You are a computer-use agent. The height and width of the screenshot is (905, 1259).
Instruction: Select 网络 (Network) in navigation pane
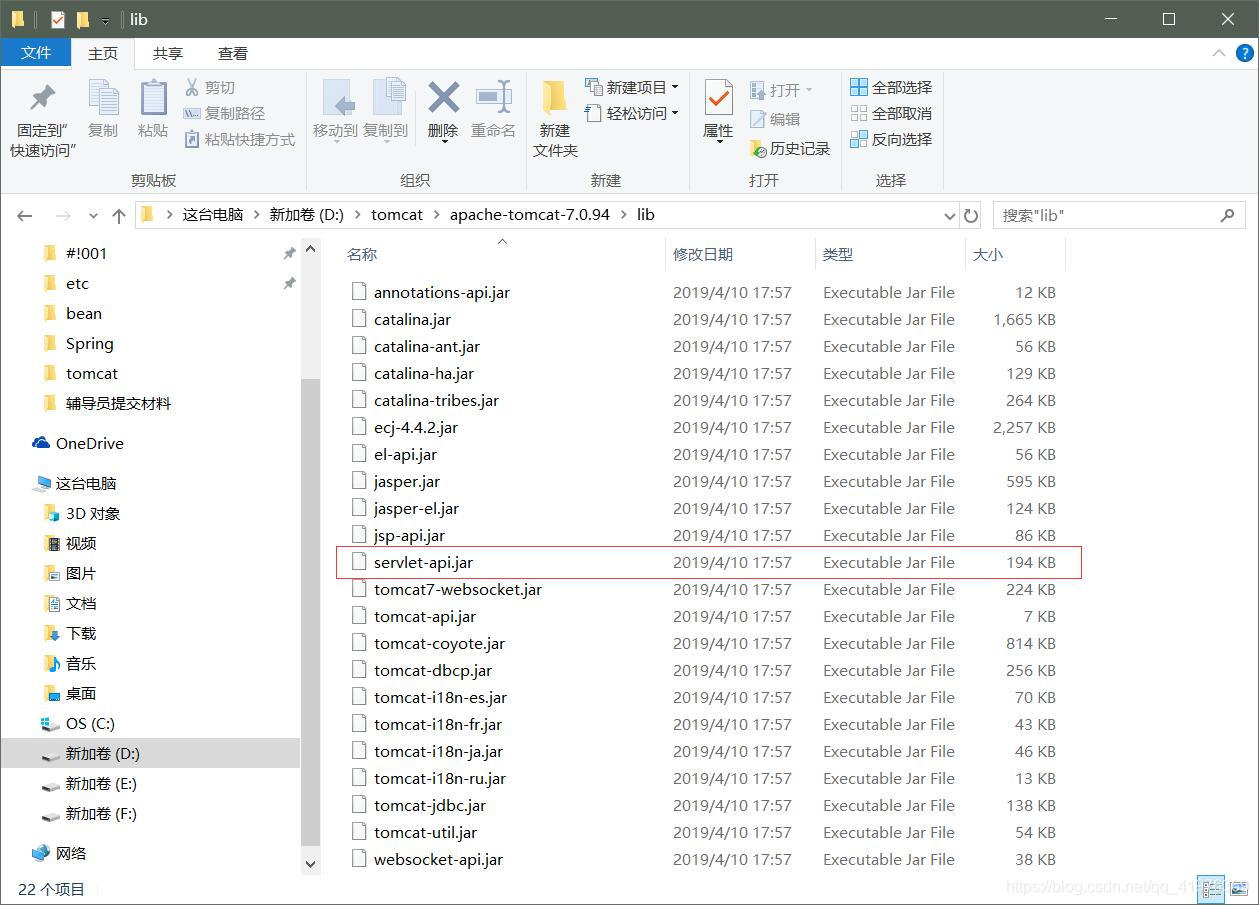tap(60, 853)
